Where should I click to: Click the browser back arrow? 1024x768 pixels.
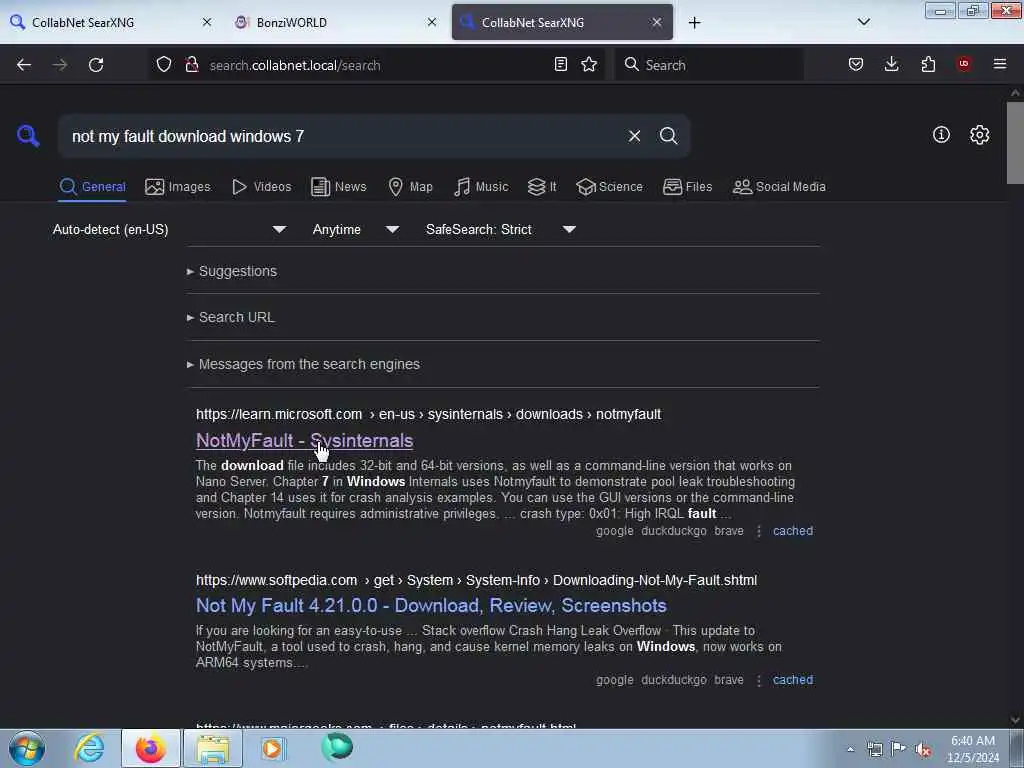point(24,65)
